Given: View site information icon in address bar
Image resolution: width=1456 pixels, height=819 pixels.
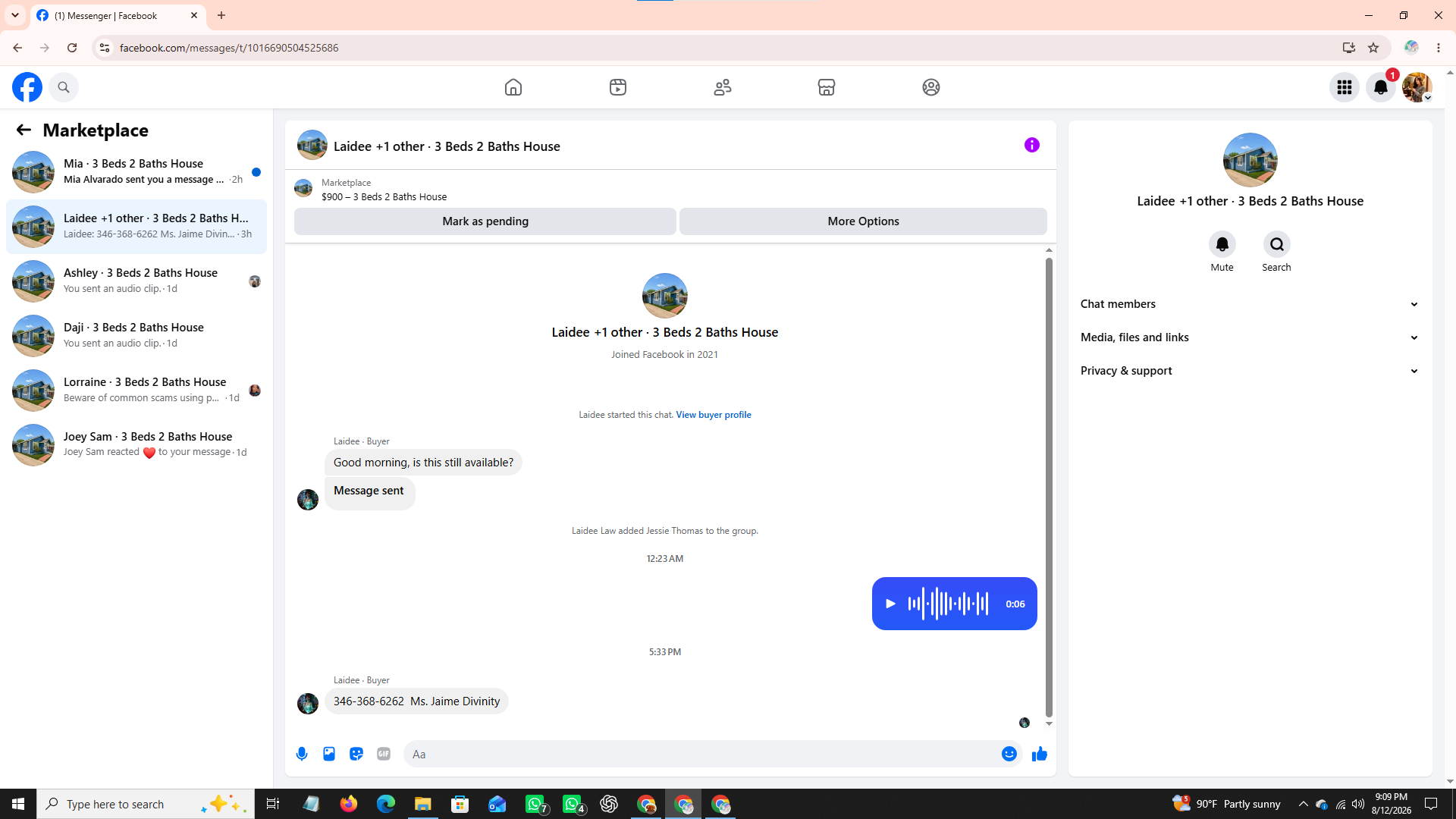Looking at the screenshot, I should pos(105,48).
